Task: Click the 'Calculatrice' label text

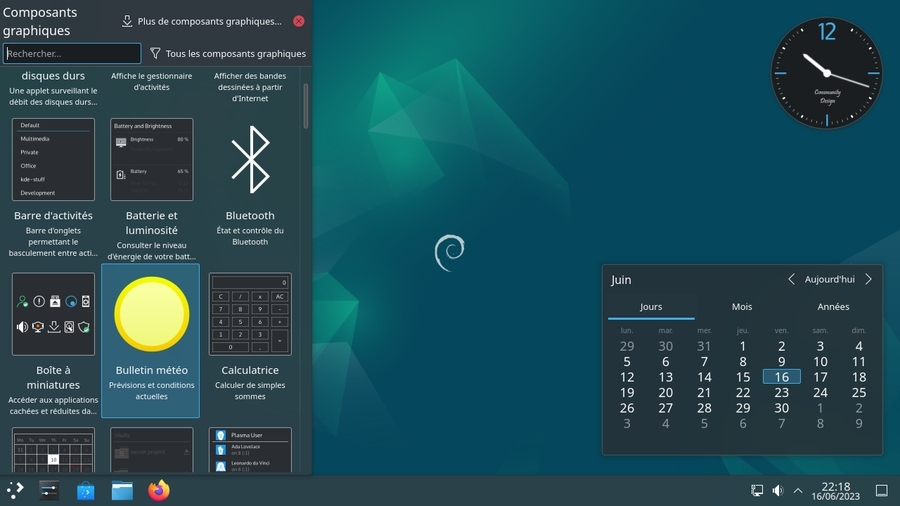Action: pos(250,370)
